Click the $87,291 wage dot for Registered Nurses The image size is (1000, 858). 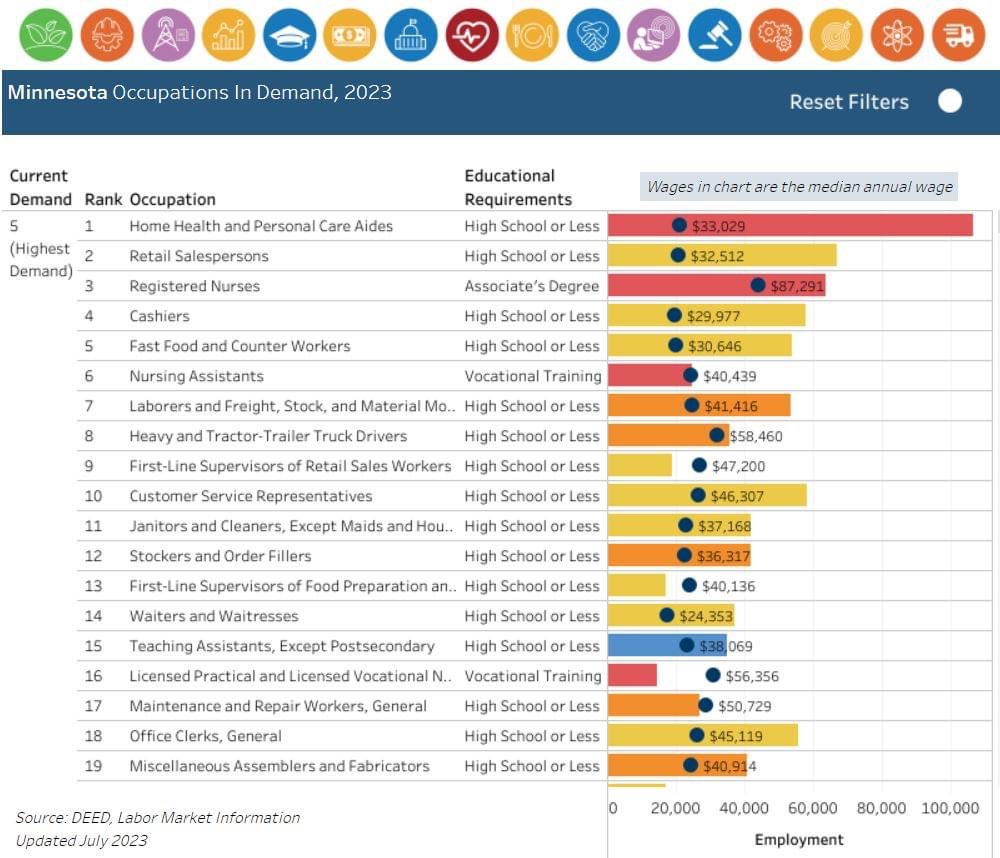(758, 285)
